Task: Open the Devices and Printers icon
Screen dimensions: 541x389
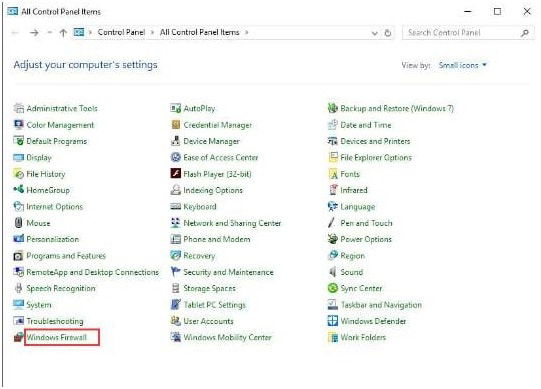Action: (333, 141)
